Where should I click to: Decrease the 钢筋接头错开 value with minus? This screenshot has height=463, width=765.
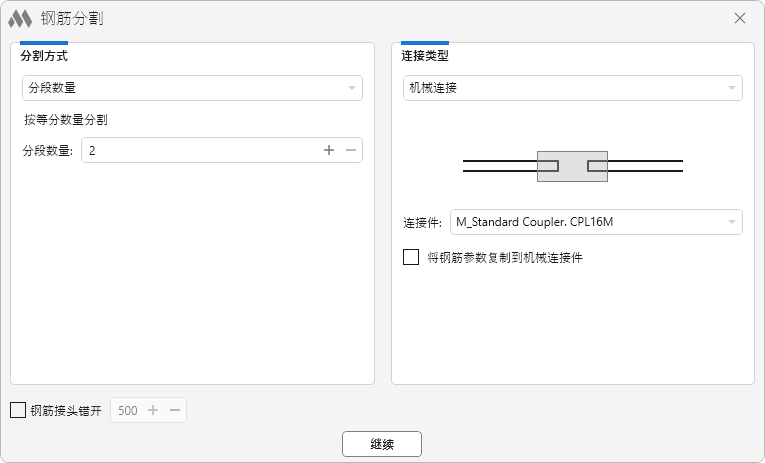coord(175,410)
